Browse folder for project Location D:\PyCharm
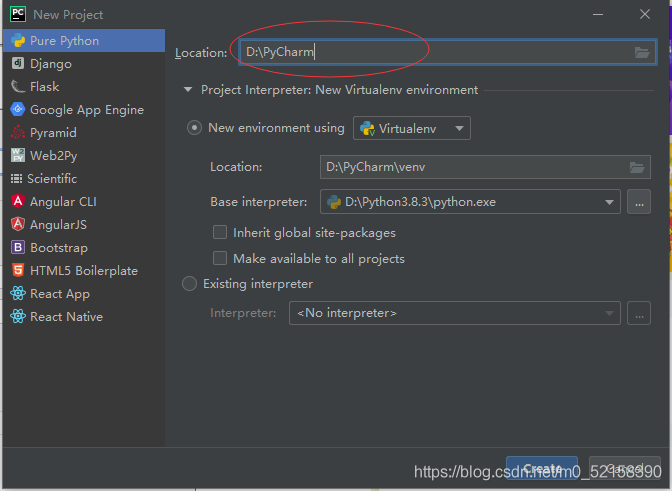 click(642, 53)
